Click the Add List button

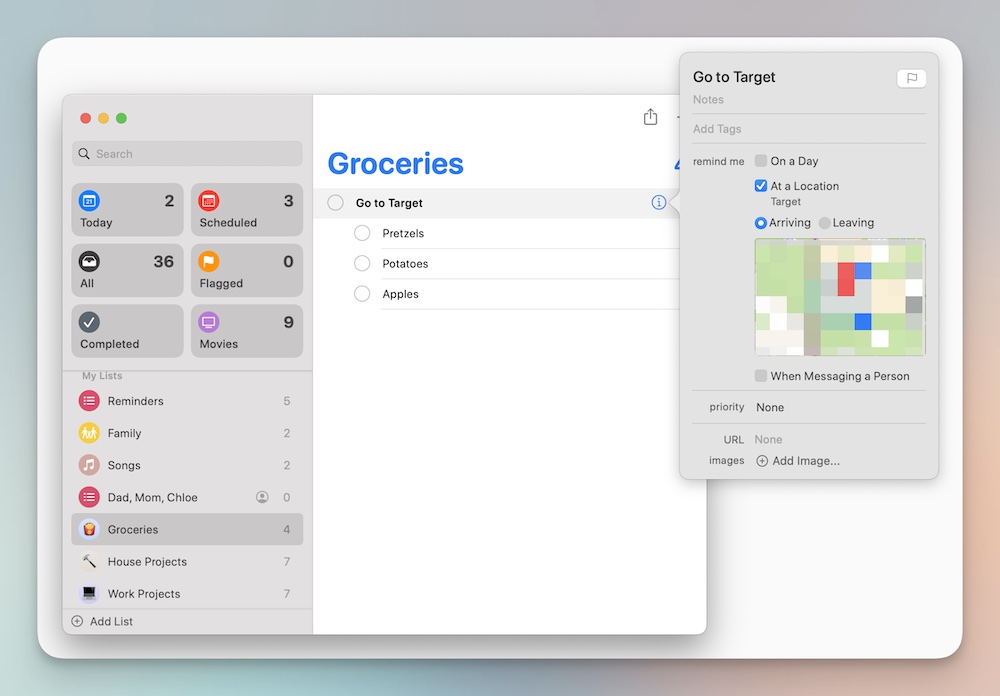[x=103, y=621]
